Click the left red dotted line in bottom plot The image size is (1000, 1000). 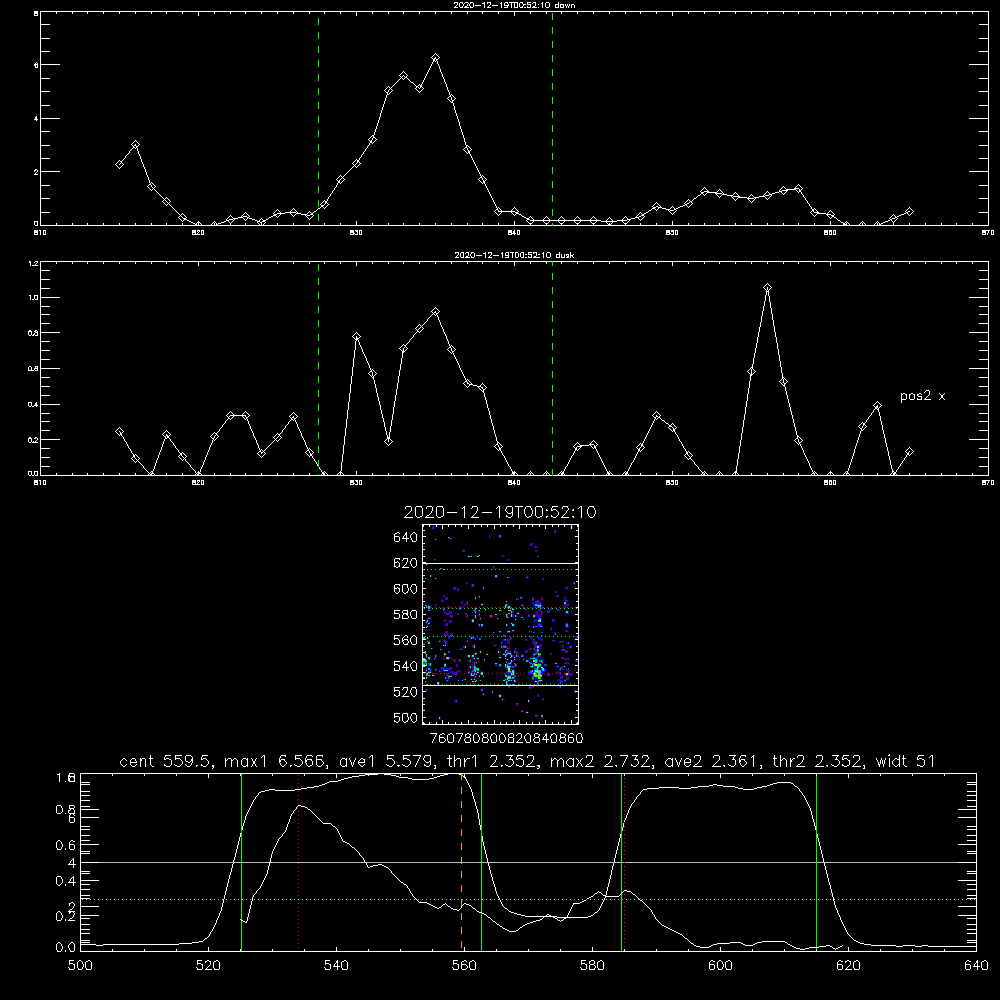(298, 862)
